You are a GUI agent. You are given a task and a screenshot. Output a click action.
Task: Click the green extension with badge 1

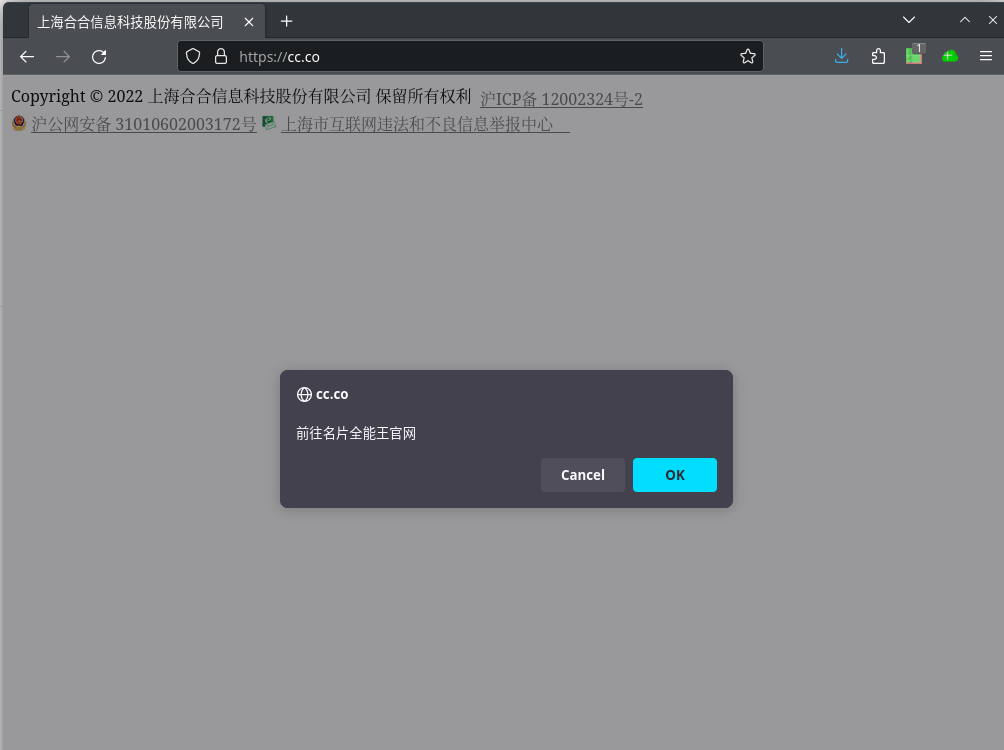tap(914, 57)
